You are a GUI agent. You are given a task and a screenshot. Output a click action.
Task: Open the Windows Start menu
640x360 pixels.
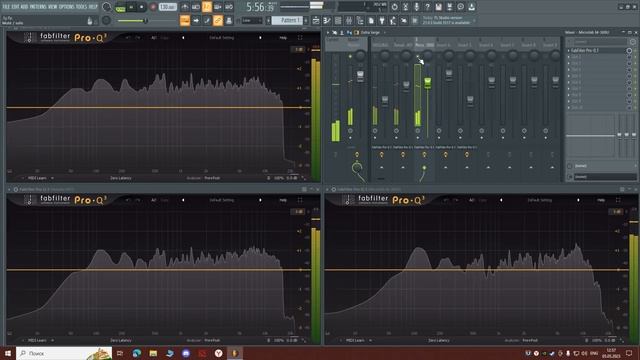tap(7, 353)
